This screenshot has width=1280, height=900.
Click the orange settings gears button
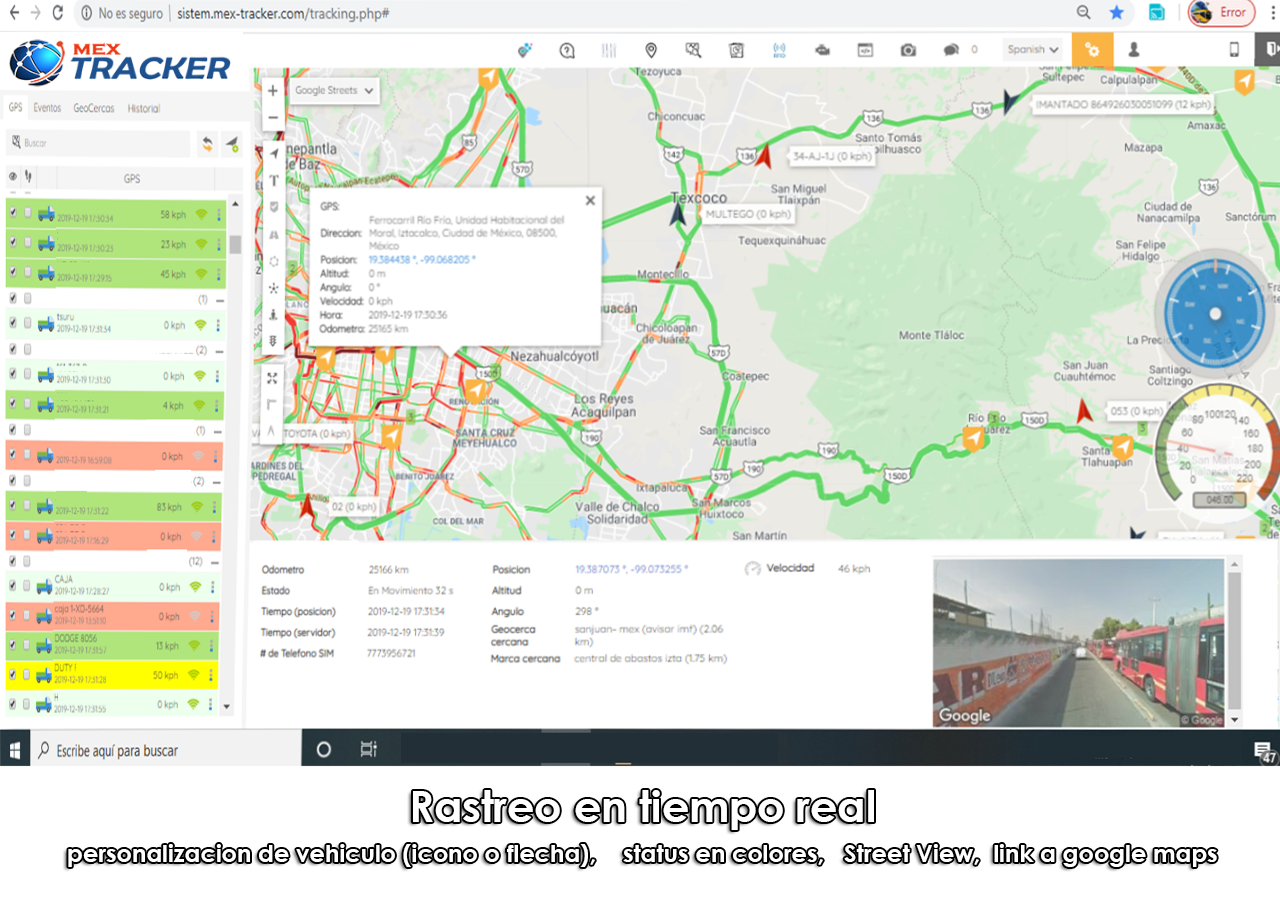[1092, 50]
